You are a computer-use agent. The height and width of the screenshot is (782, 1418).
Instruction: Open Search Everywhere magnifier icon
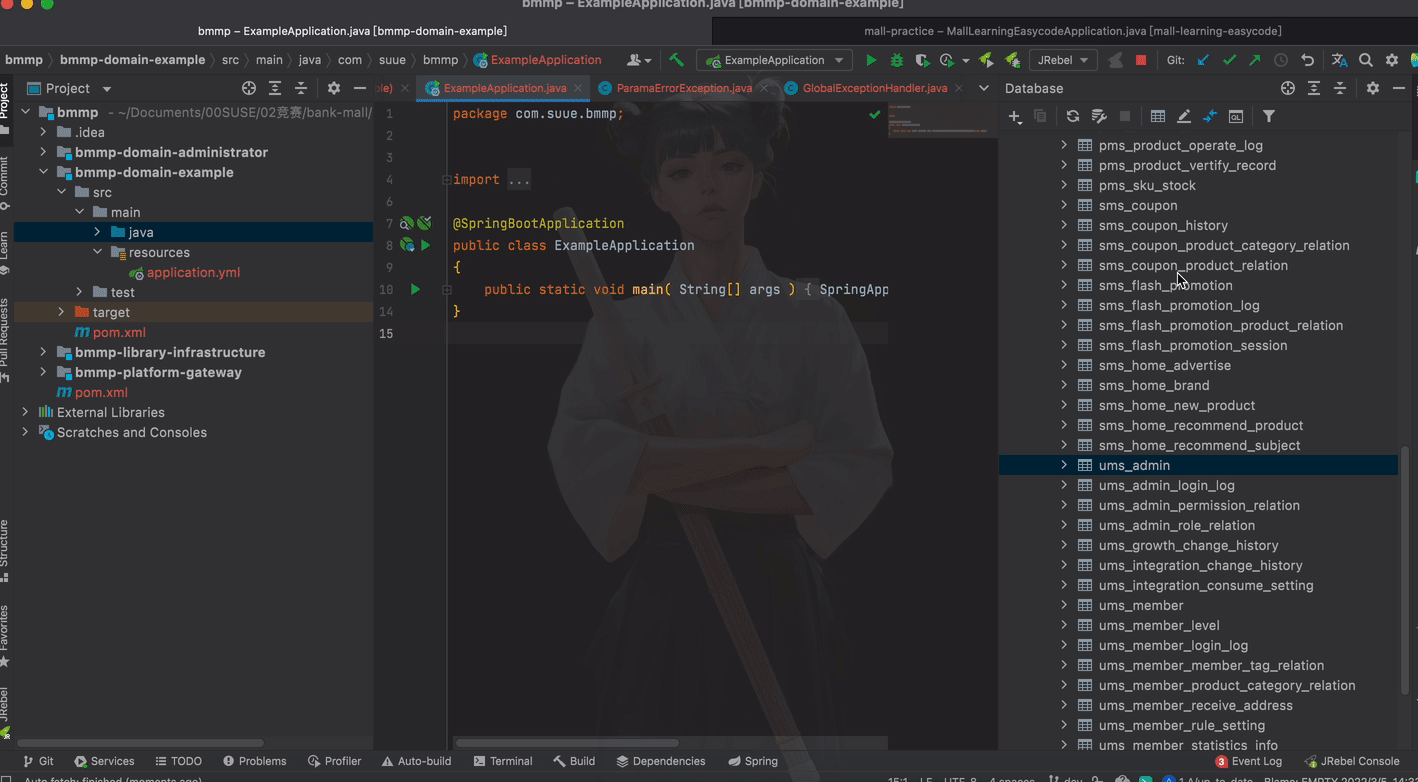[x=1366, y=60]
